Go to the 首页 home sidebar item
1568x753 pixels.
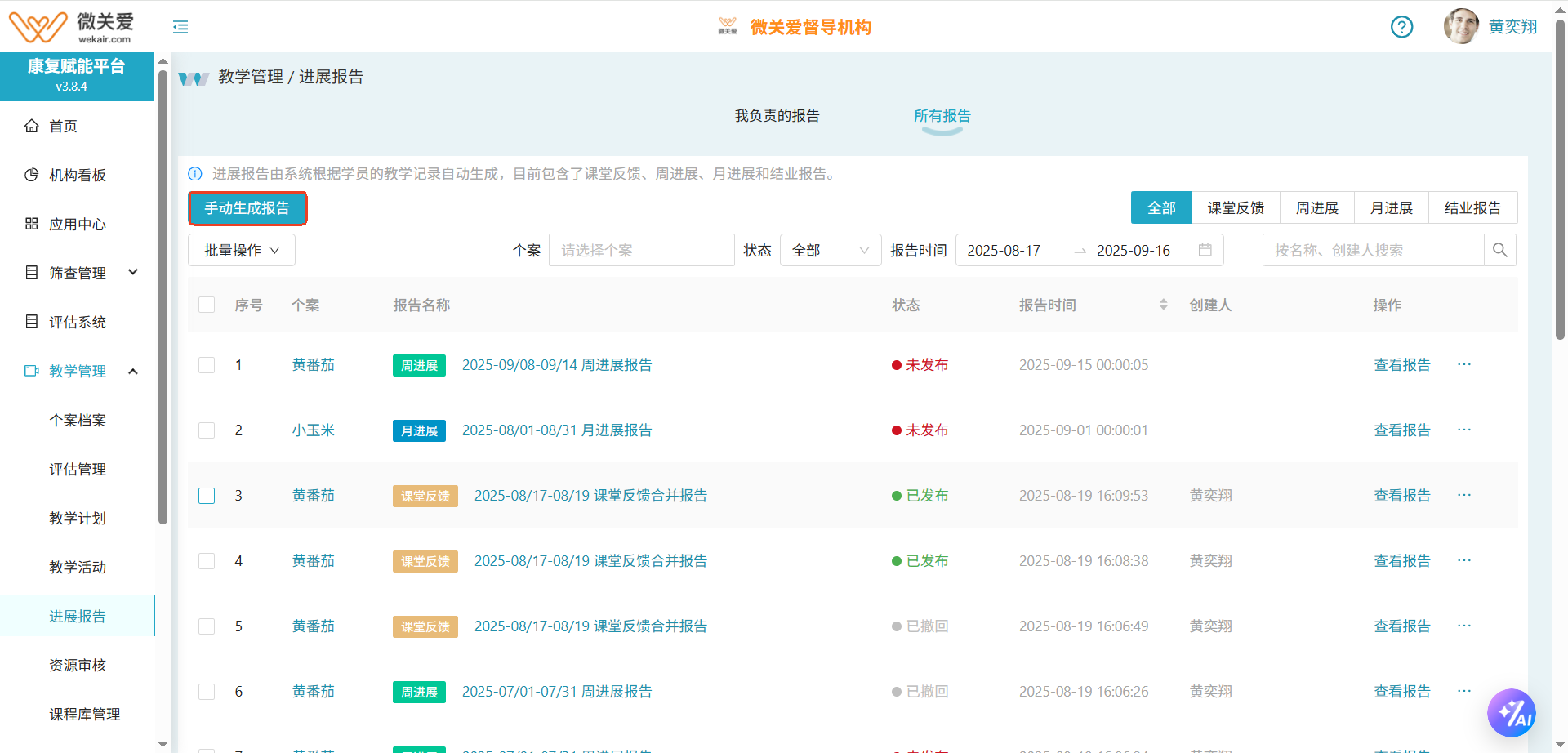64,126
